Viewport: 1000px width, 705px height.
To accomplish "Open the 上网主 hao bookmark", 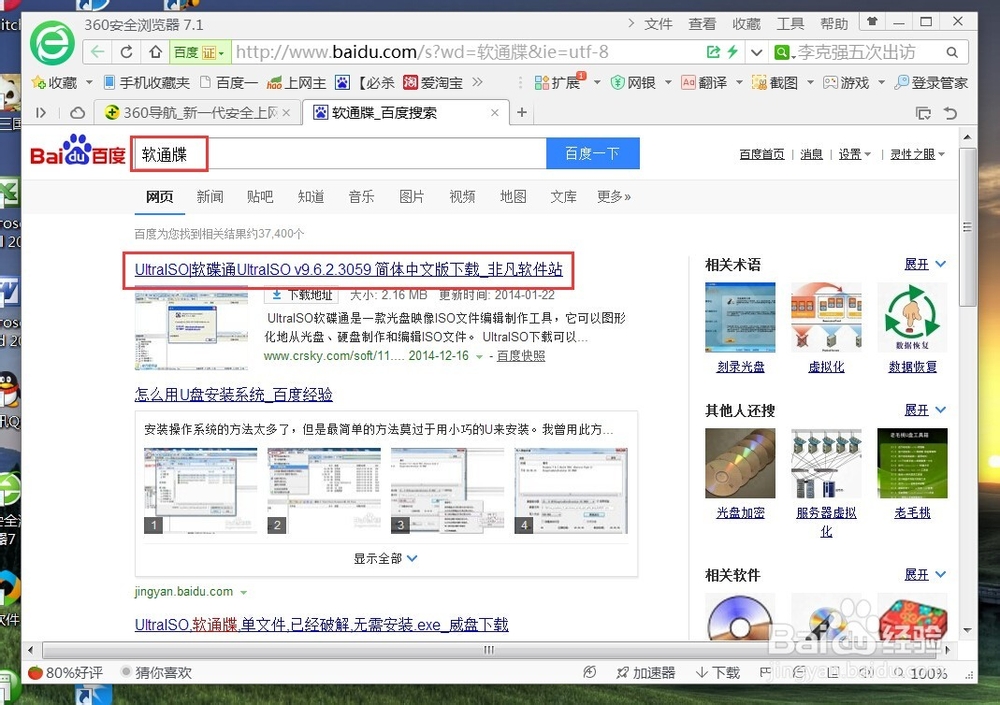I will [297, 82].
